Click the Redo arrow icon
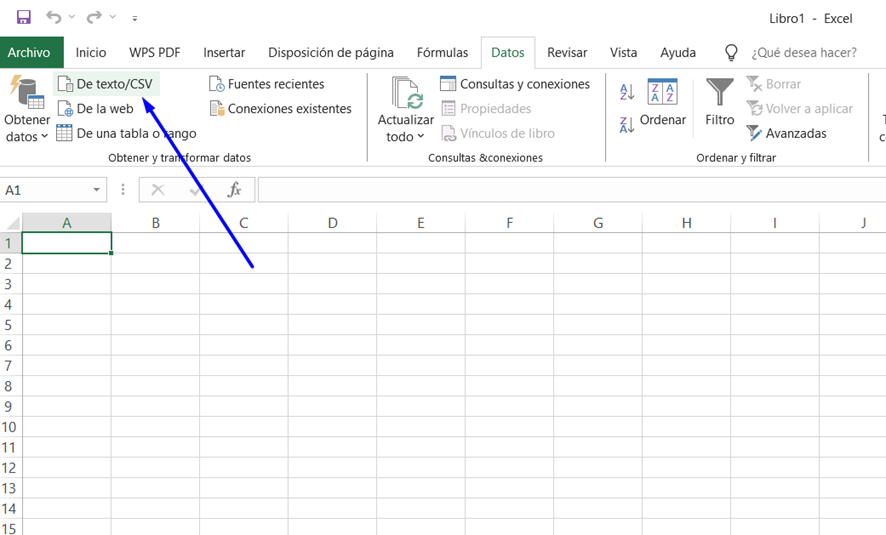The width and height of the screenshot is (886, 535). tap(93, 18)
